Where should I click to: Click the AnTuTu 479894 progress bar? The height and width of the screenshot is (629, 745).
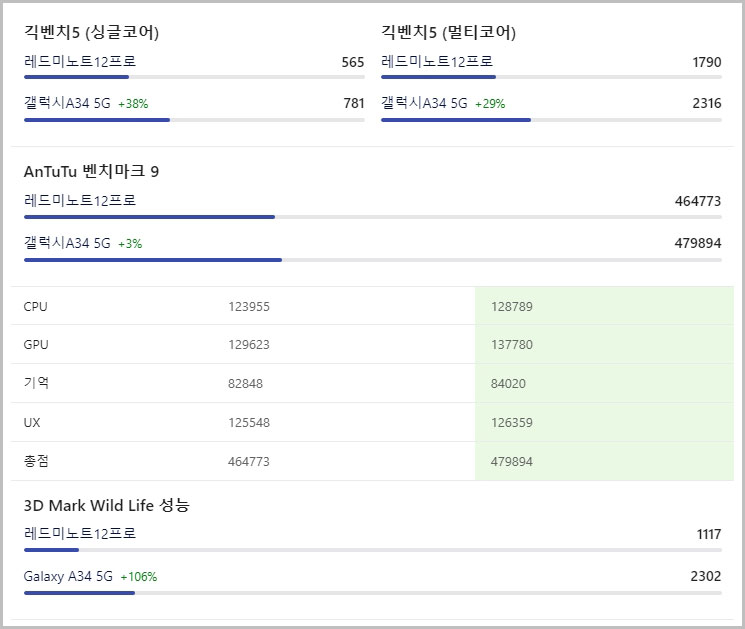tap(373, 260)
